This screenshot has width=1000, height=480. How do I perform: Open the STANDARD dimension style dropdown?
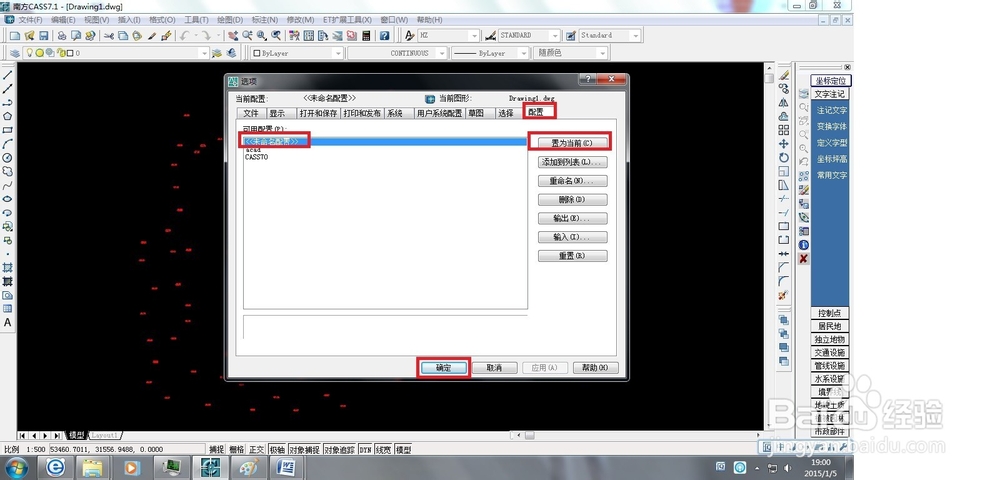tap(529, 36)
